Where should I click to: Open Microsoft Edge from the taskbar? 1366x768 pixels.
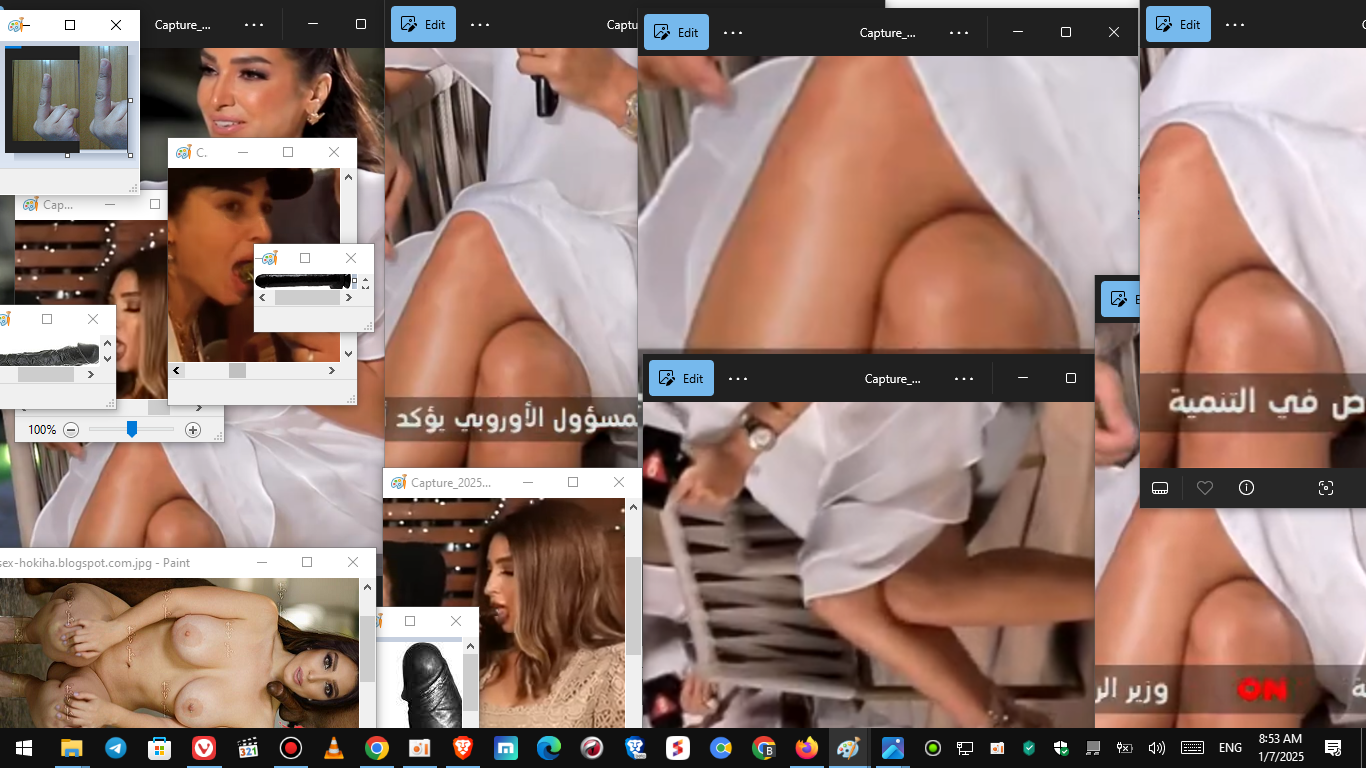[x=549, y=748]
